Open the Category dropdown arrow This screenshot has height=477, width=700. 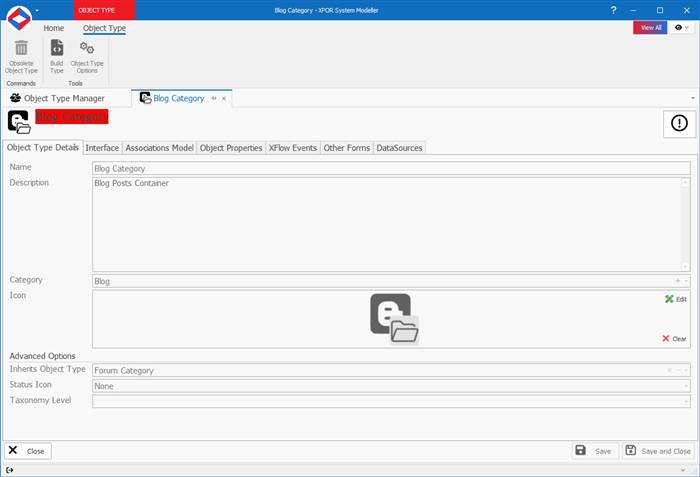click(686, 281)
